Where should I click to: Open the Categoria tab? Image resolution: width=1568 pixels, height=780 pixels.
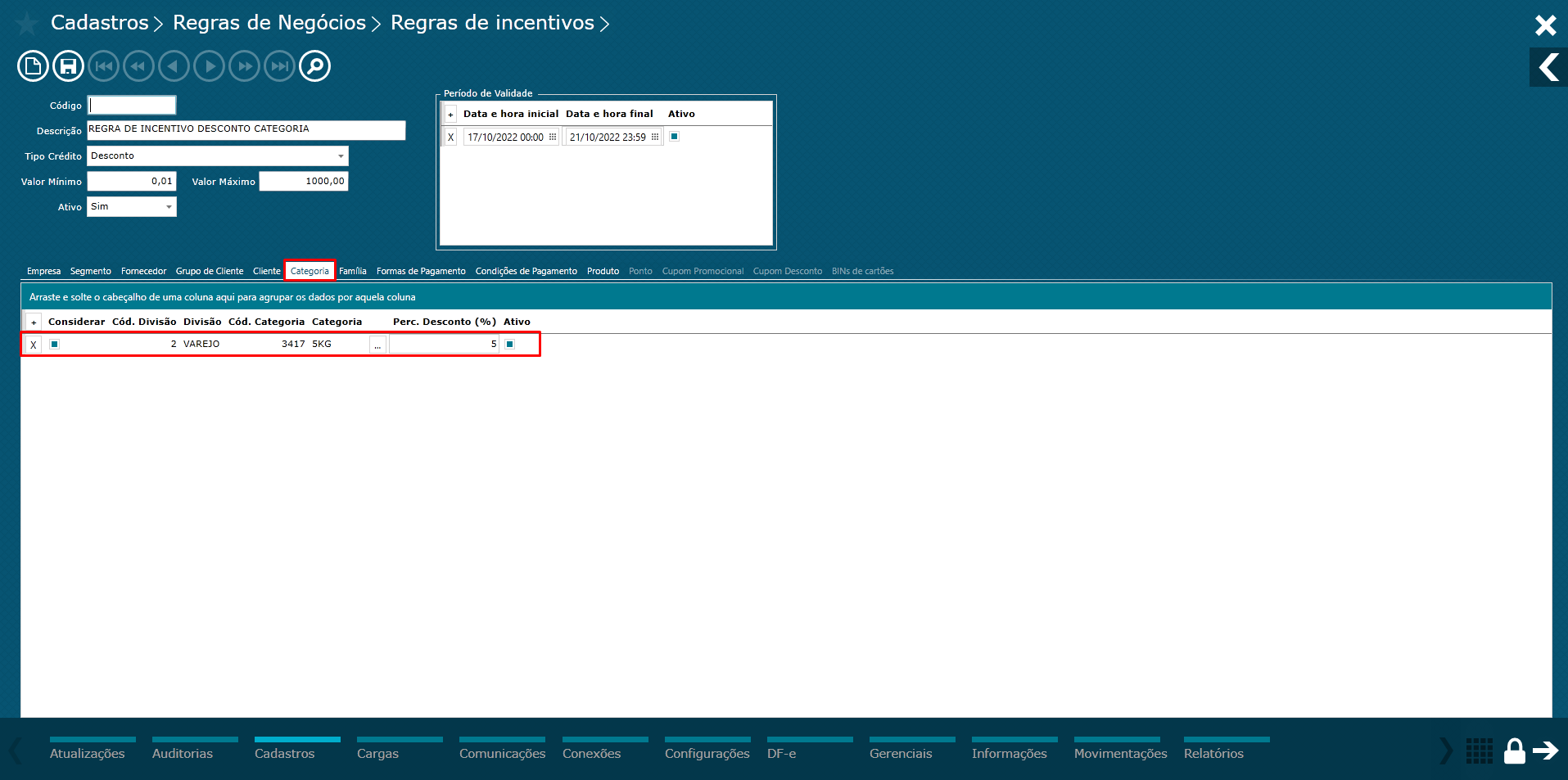point(310,271)
